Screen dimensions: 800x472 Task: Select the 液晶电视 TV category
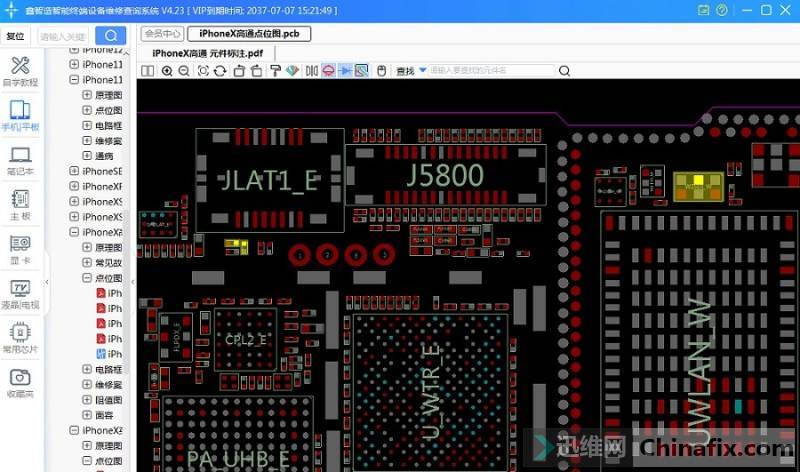point(20,295)
